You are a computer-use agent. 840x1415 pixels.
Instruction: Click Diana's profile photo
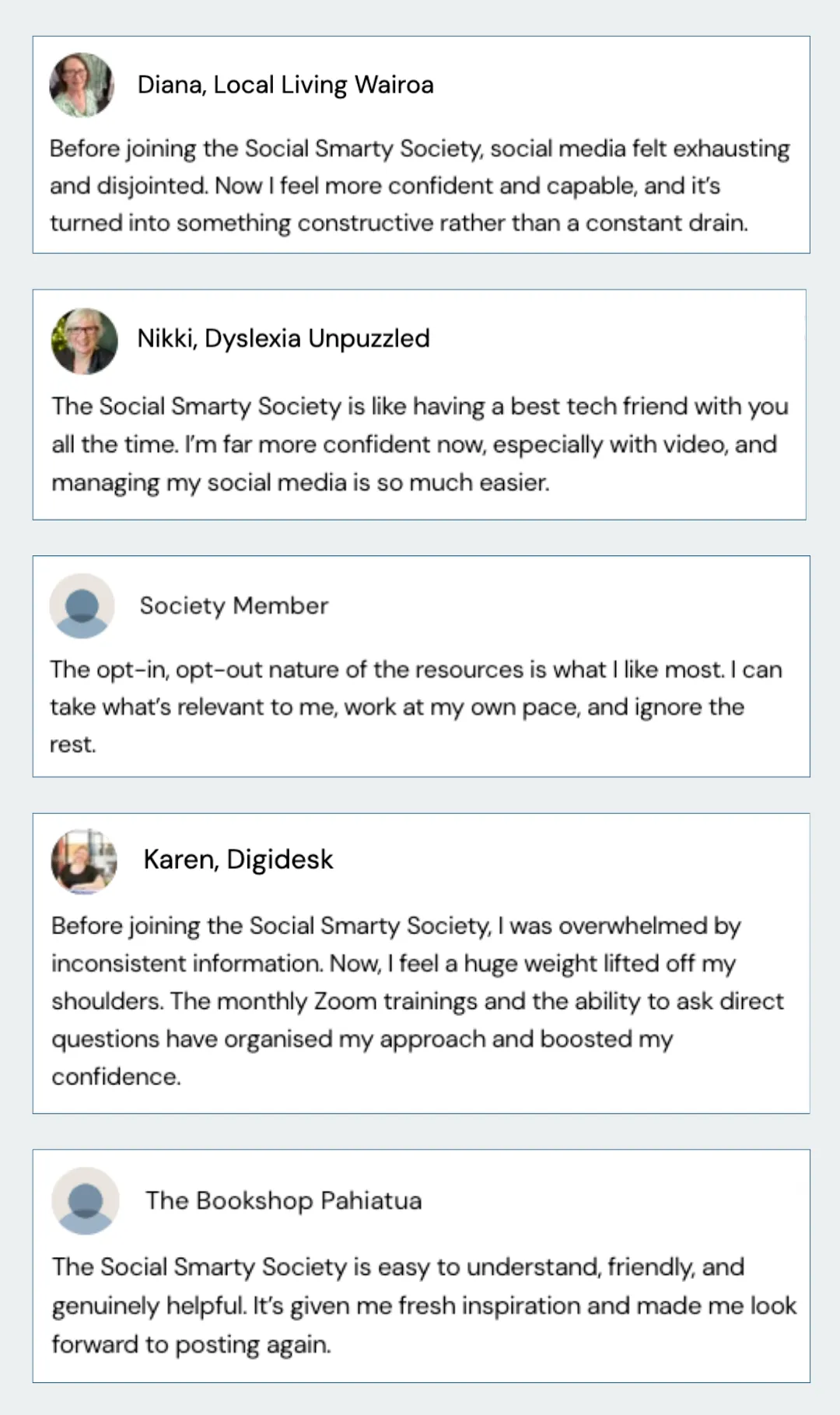[x=82, y=85]
